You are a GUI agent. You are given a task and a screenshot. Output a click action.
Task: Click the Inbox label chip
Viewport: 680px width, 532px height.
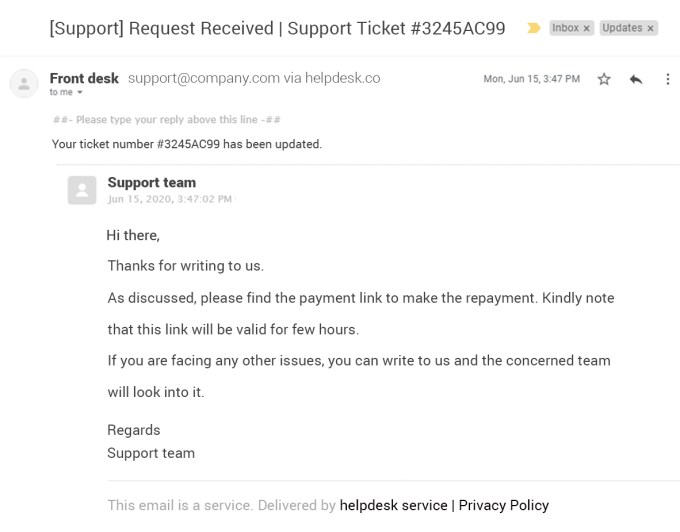[x=571, y=28]
